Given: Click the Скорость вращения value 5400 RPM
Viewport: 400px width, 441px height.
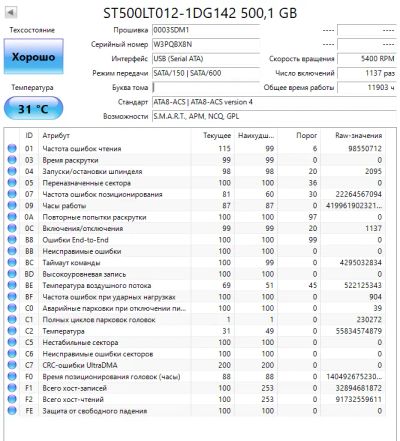Looking at the screenshot, I should click(366, 59).
